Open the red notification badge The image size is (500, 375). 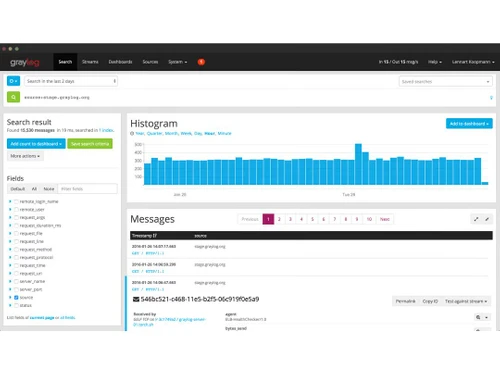click(x=201, y=62)
